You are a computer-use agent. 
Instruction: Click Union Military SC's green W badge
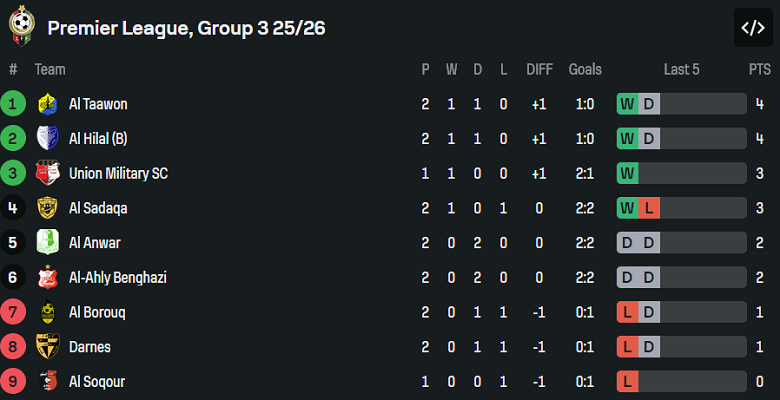coord(628,173)
